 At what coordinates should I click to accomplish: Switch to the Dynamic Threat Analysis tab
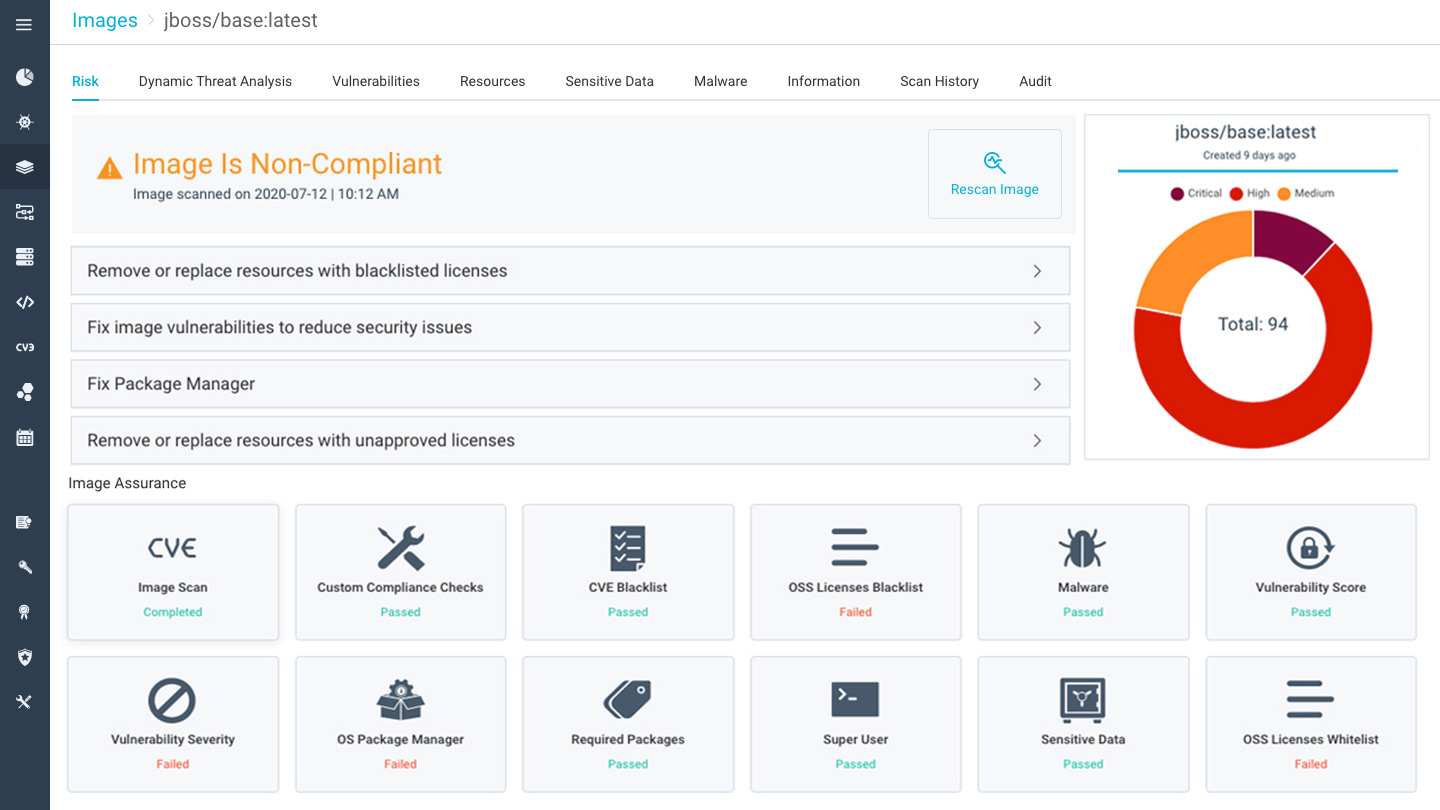click(215, 81)
